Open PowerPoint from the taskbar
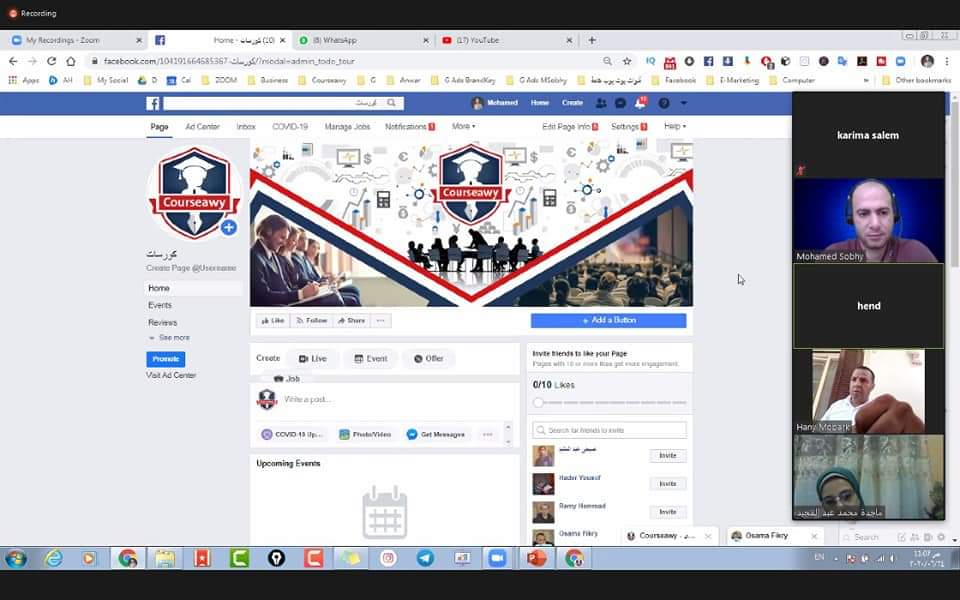Image resolution: width=960 pixels, height=600 pixels. pos(536,558)
